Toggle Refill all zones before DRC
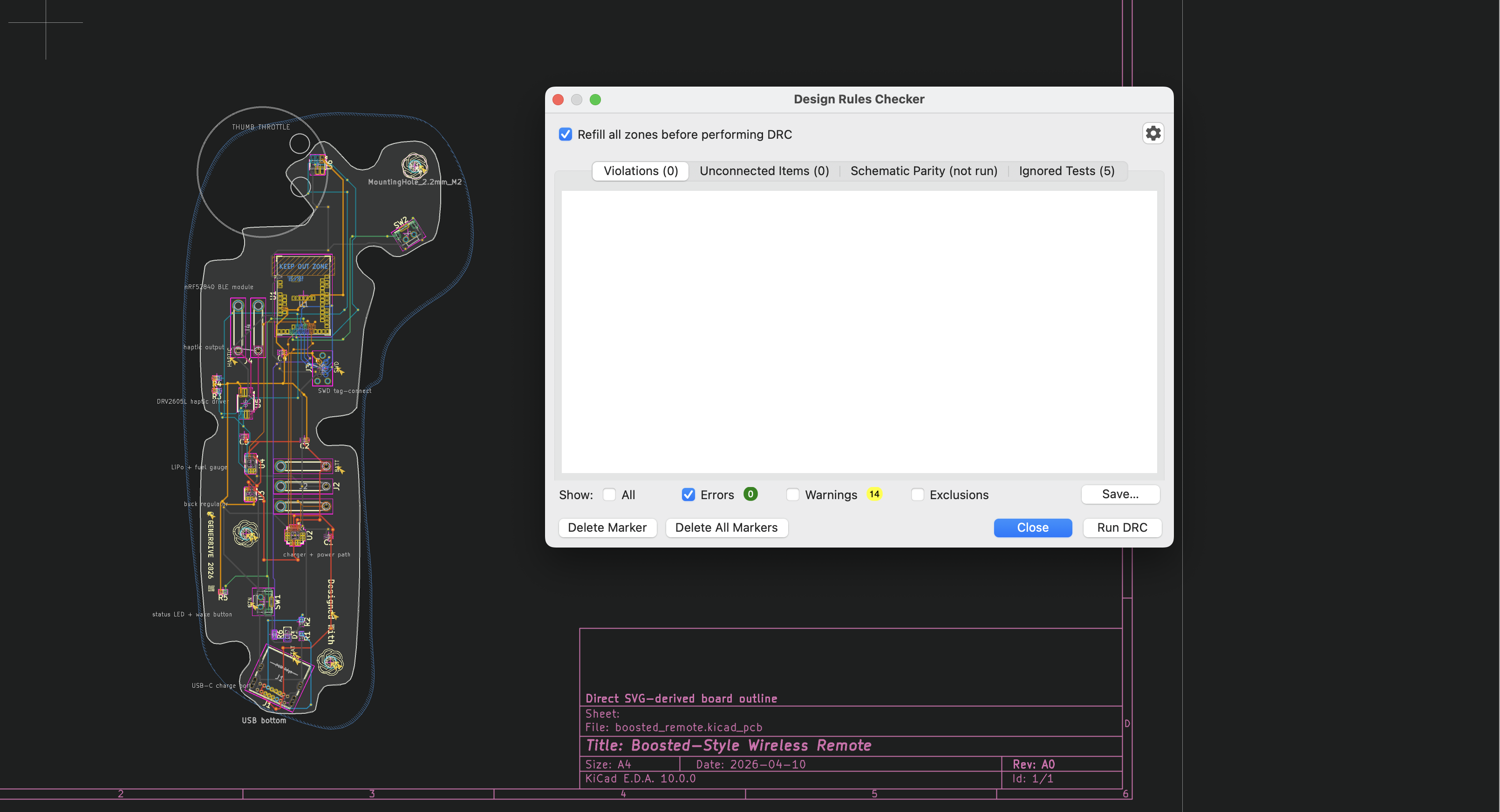 (566, 135)
